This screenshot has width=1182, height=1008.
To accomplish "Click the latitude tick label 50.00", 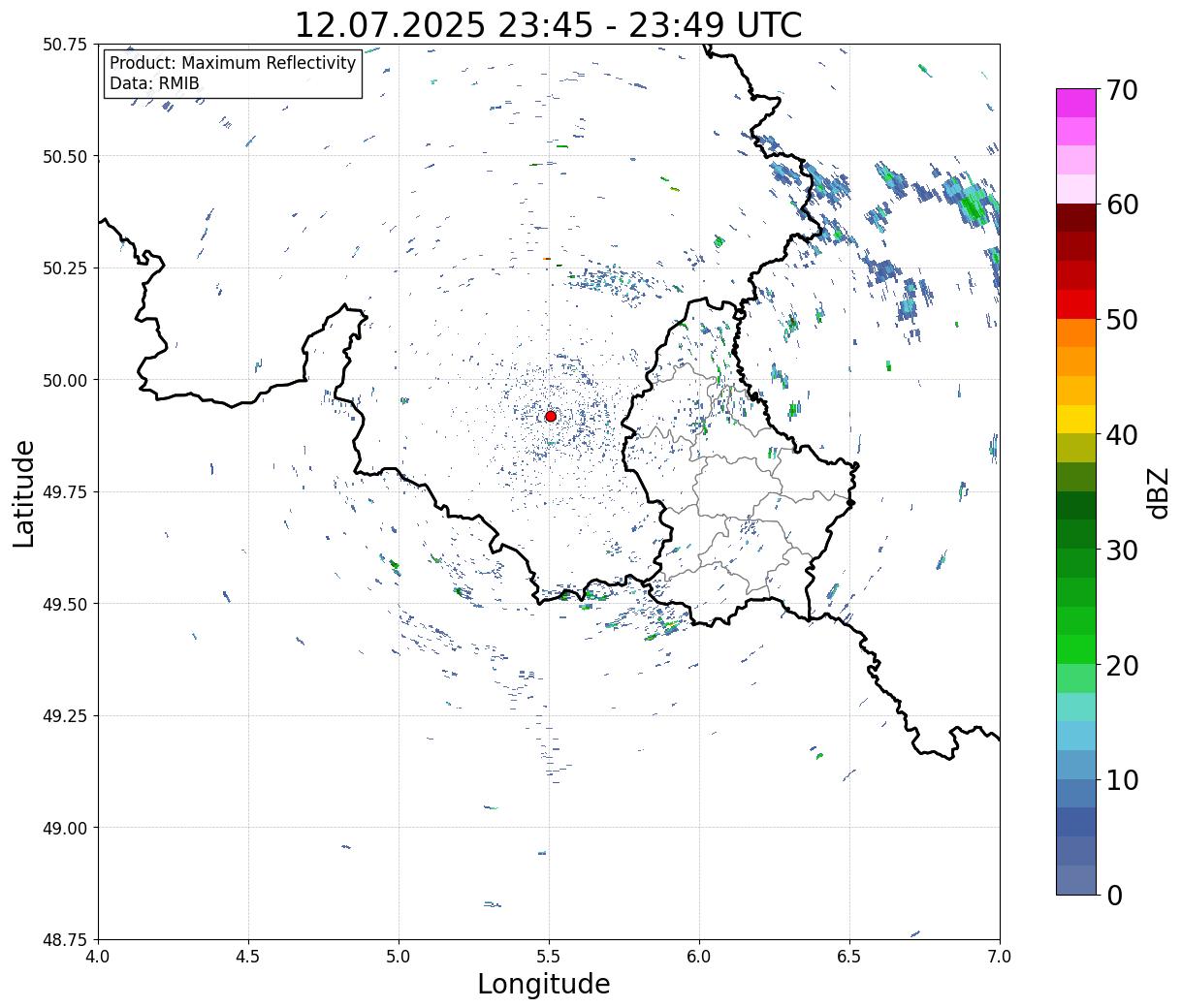I will coord(64,380).
